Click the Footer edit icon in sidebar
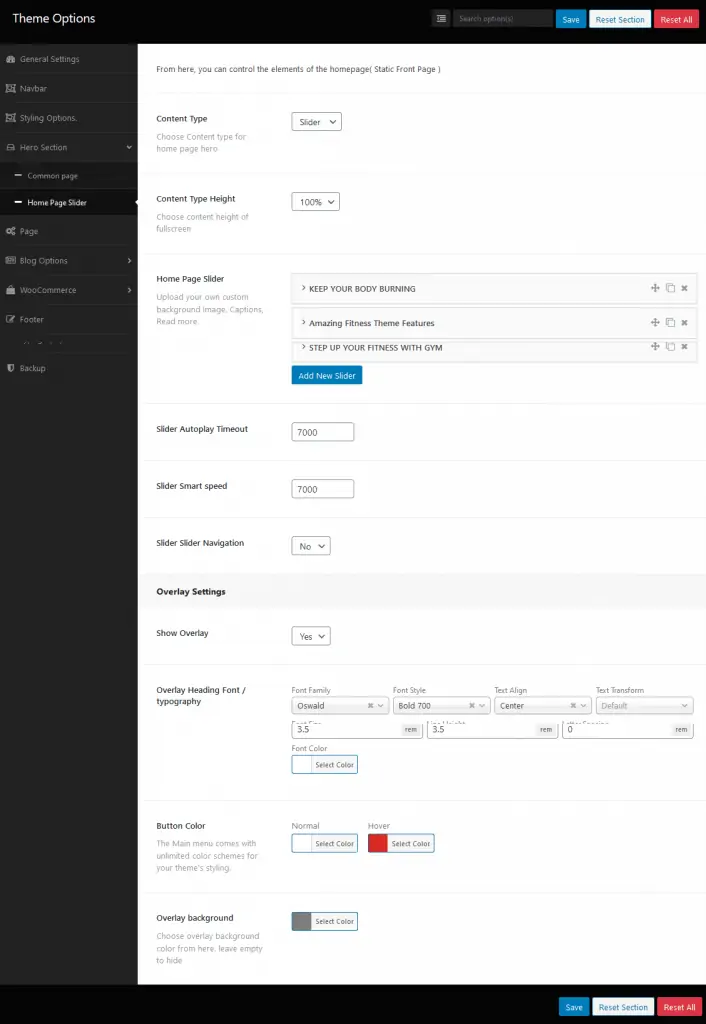 point(10,319)
